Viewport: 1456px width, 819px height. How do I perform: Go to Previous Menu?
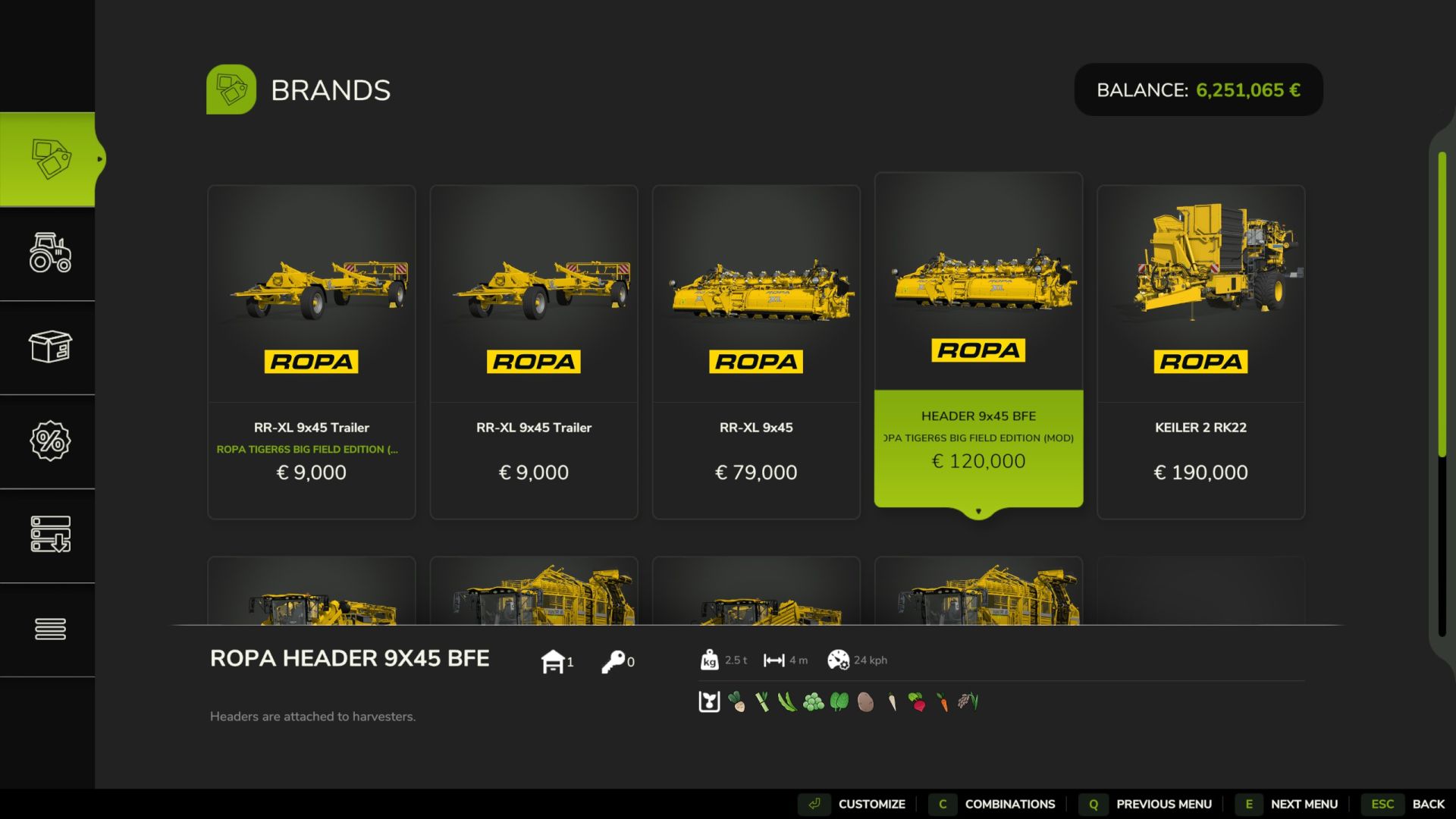pos(1147,804)
